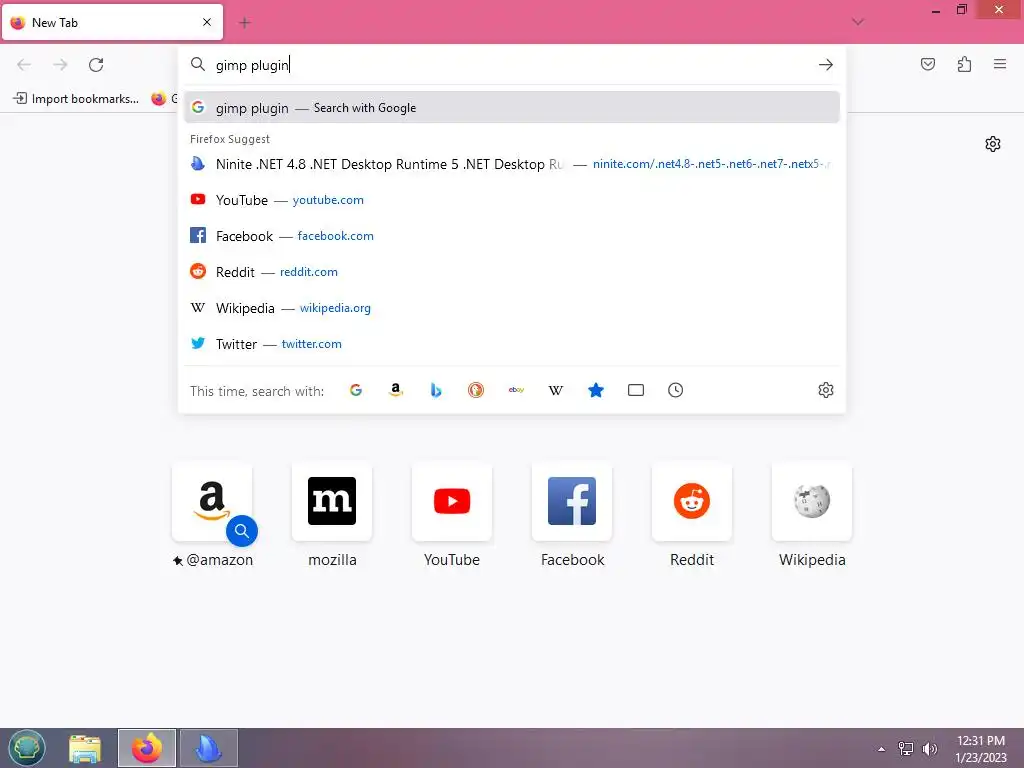Open File Explorer from the taskbar
The height and width of the screenshot is (768, 1024).
pyautogui.click(x=85, y=748)
